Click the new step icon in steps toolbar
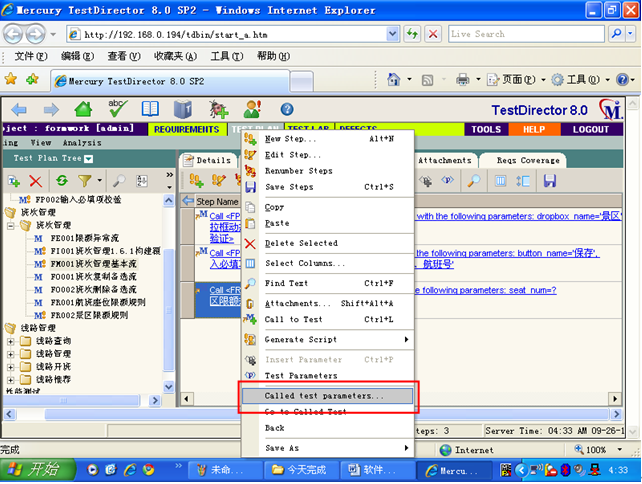 [x=196, y=181]
